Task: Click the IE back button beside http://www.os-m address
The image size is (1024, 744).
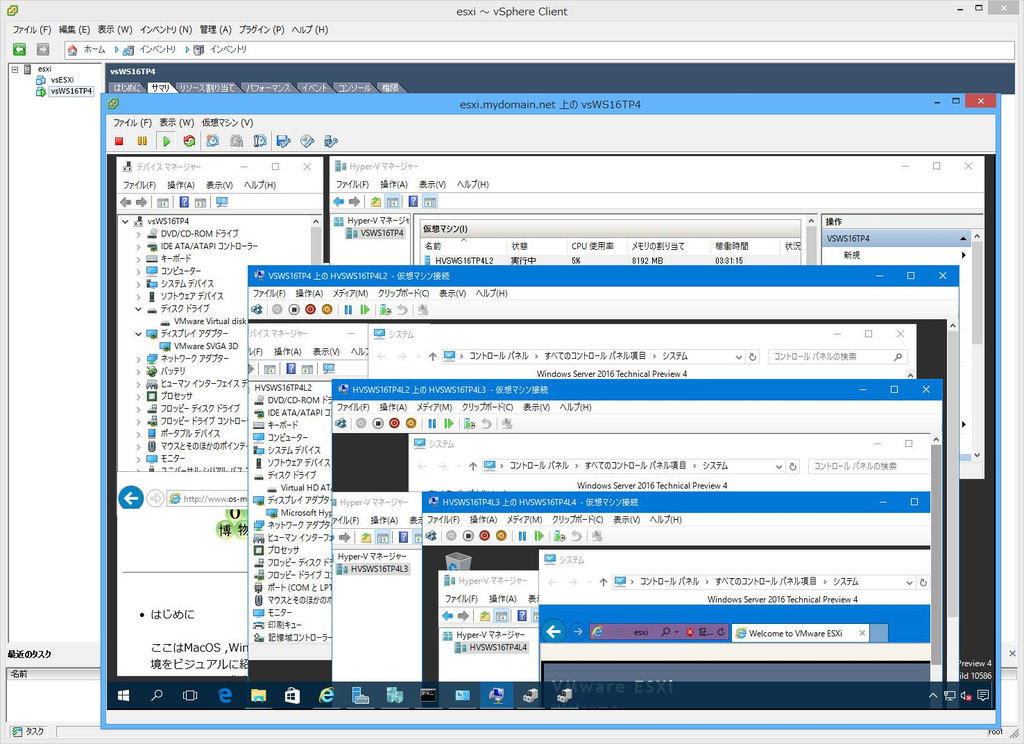Action: [x=131, y=498]
